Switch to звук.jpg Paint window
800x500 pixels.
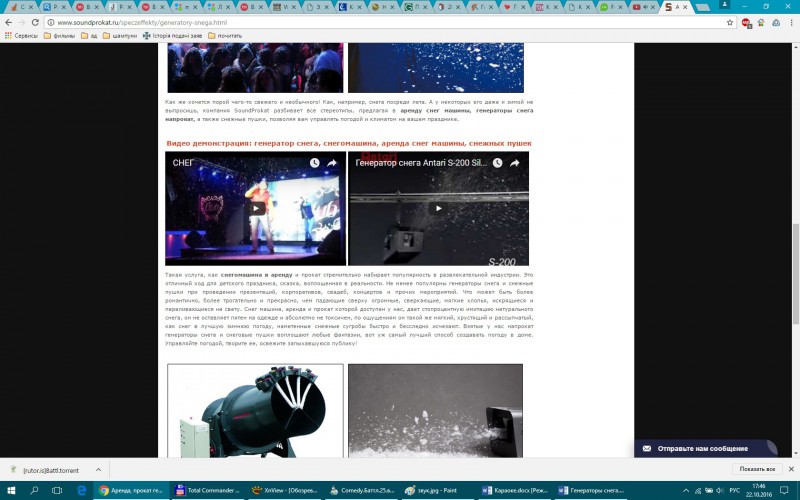(x=439, y=490)
